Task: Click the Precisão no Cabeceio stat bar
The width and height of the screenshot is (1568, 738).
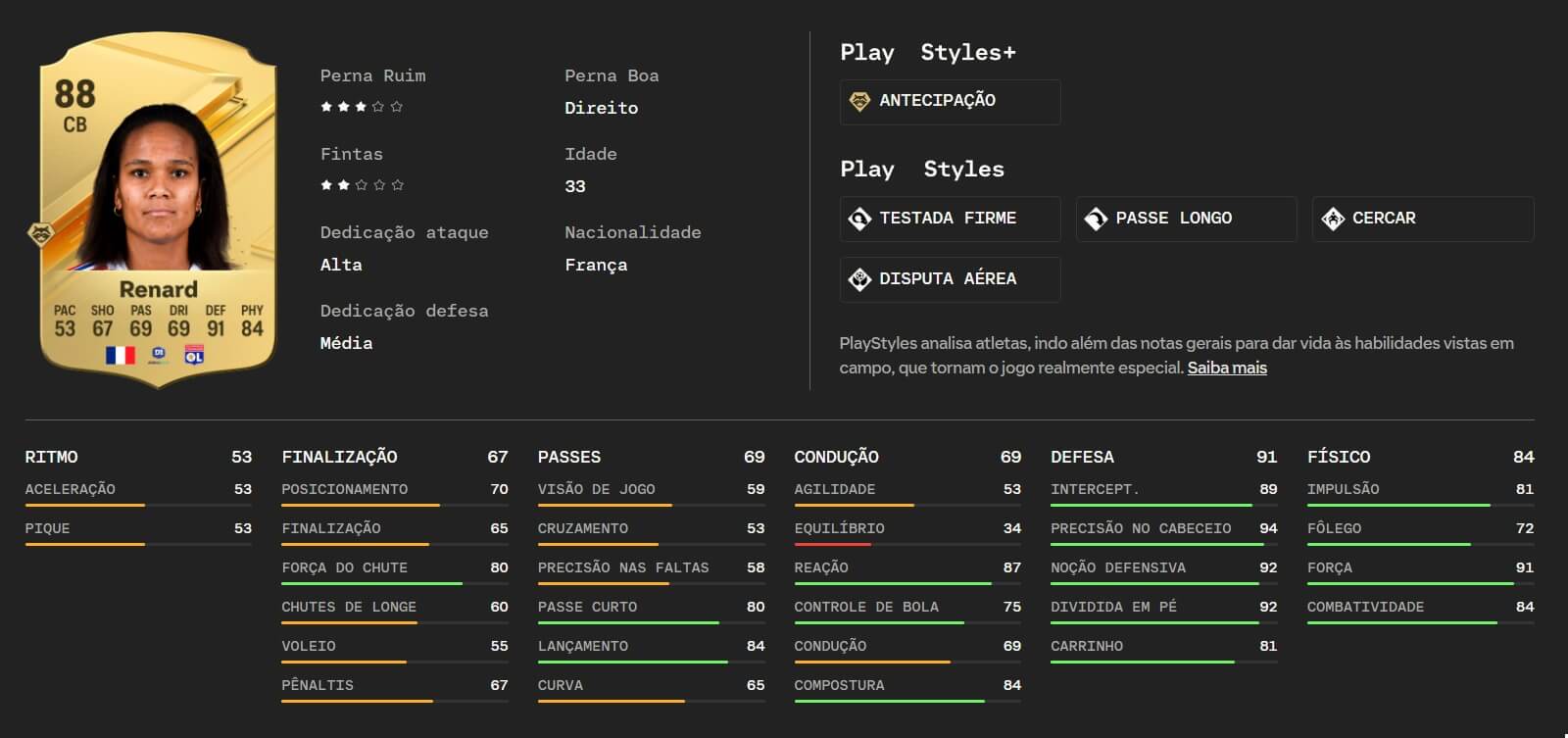Action: [x=1164, y=544]
